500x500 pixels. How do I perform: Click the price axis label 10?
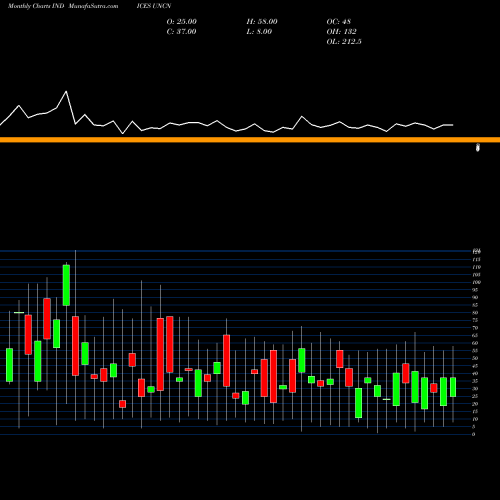click(x=475, y=419)
